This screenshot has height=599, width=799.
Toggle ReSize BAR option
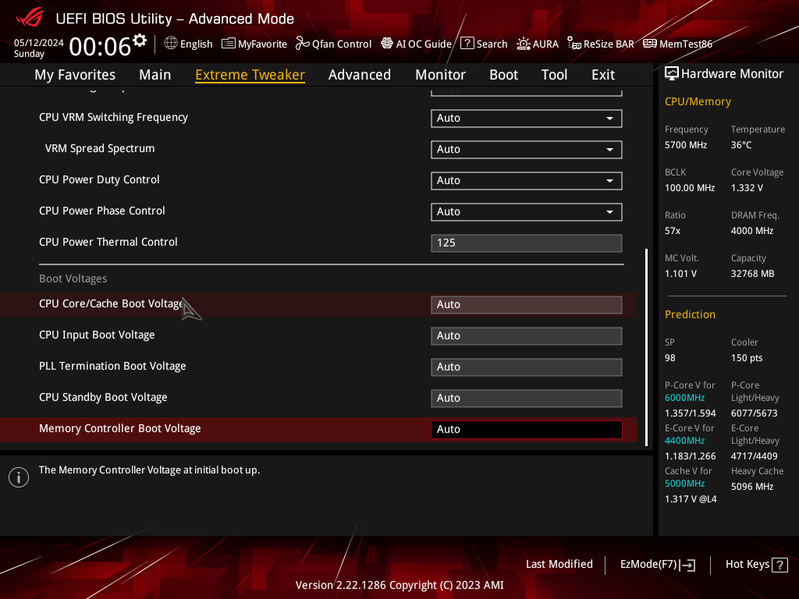[x=601, y=44]
